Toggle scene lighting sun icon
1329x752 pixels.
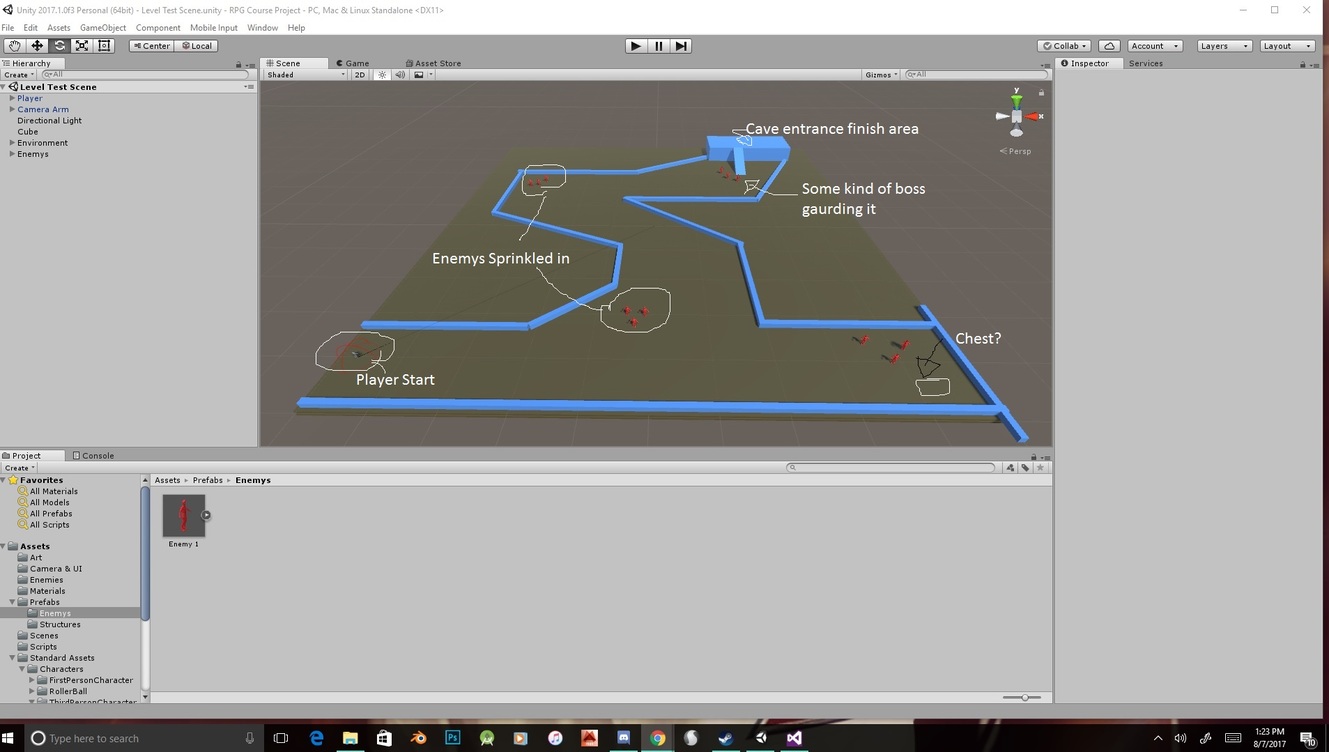pyautogui.click(x=382, y=75)
